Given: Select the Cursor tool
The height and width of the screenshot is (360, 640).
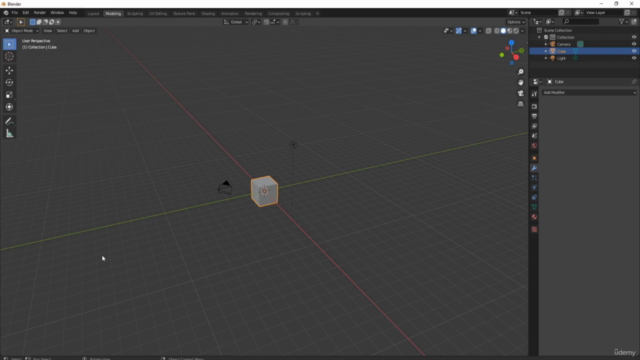Looking at the screenshot, I should (x=9, y=56).
